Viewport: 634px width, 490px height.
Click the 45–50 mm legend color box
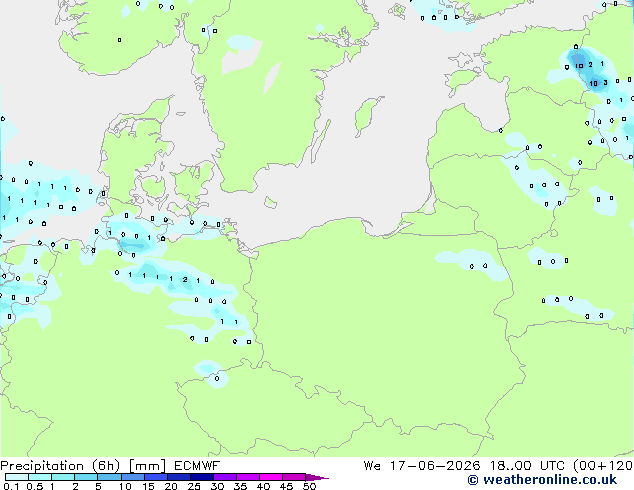294,477
